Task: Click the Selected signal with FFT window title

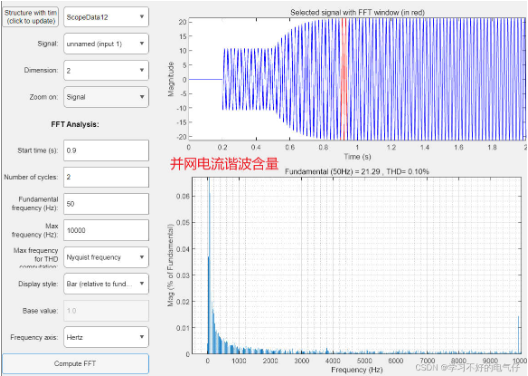Action: [x=357, y=12]
